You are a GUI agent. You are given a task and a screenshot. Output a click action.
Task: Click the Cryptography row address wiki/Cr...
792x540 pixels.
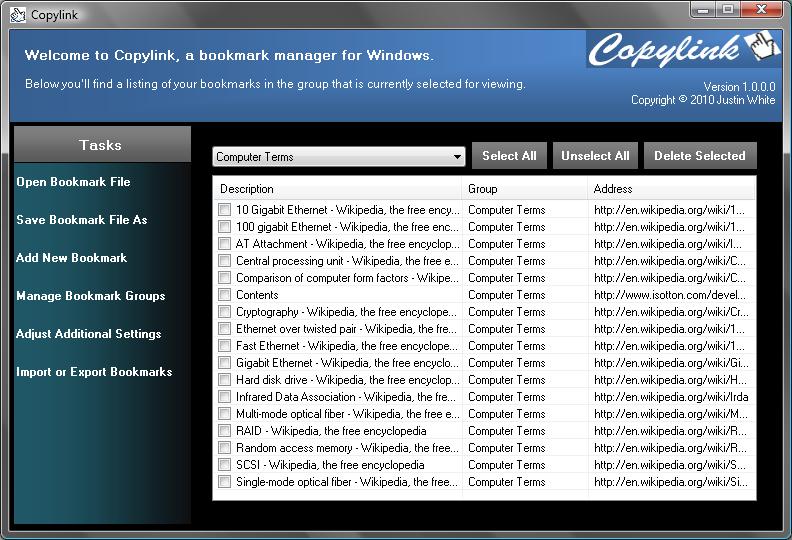671,312
